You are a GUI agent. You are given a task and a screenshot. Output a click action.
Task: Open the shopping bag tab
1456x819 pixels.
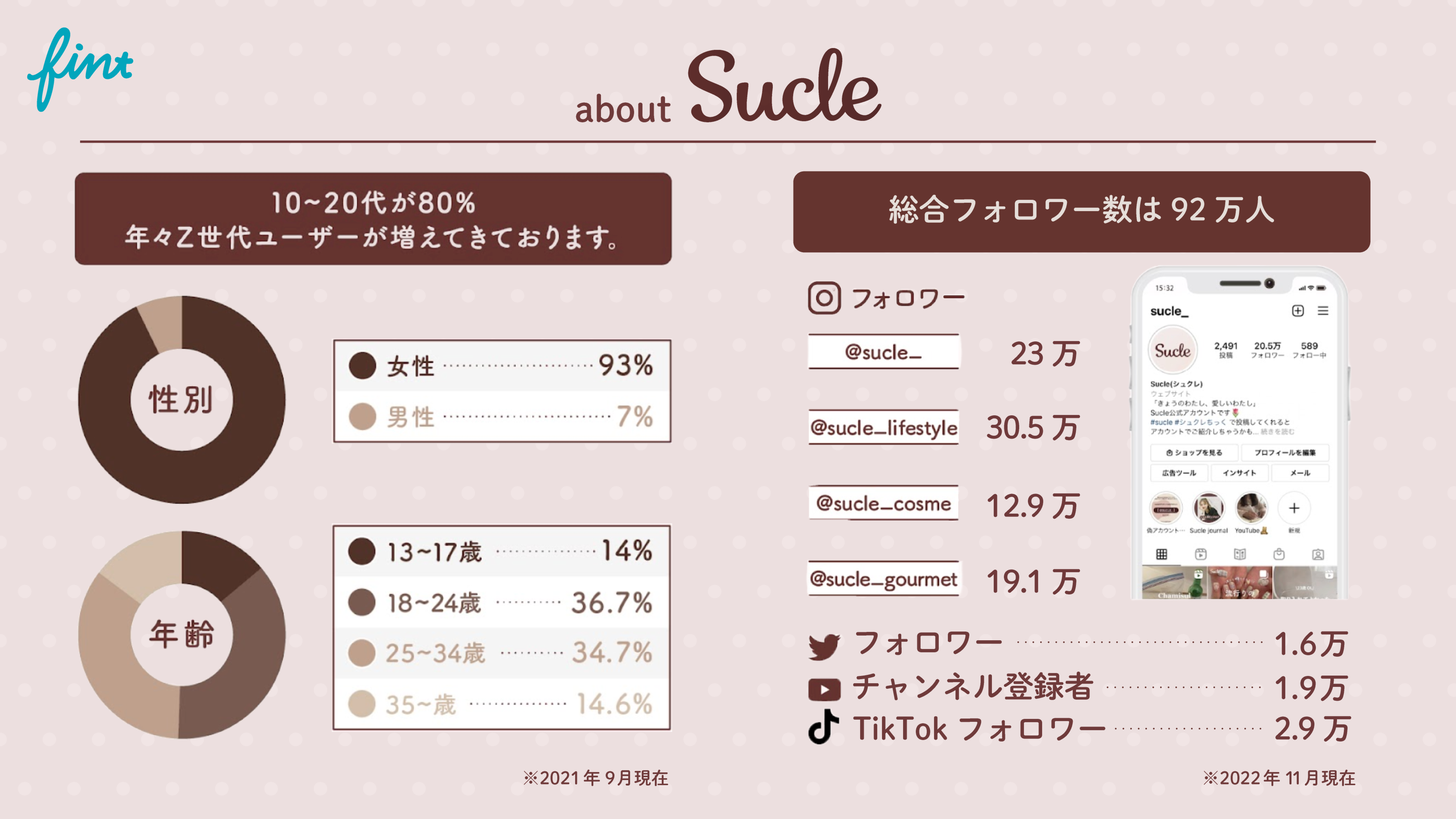coord(1279,554)
